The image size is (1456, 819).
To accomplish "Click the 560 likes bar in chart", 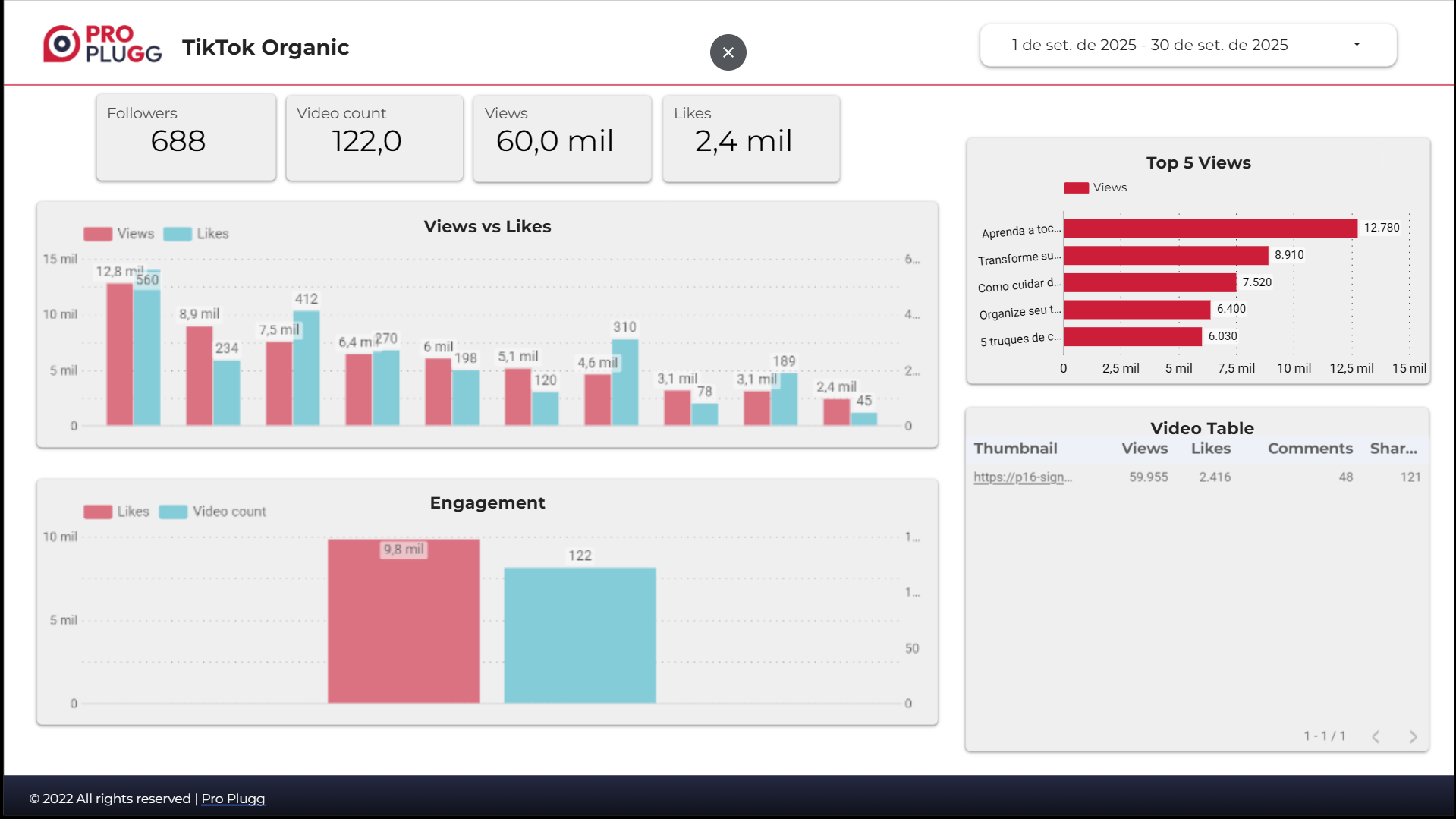I will point(147,348).
